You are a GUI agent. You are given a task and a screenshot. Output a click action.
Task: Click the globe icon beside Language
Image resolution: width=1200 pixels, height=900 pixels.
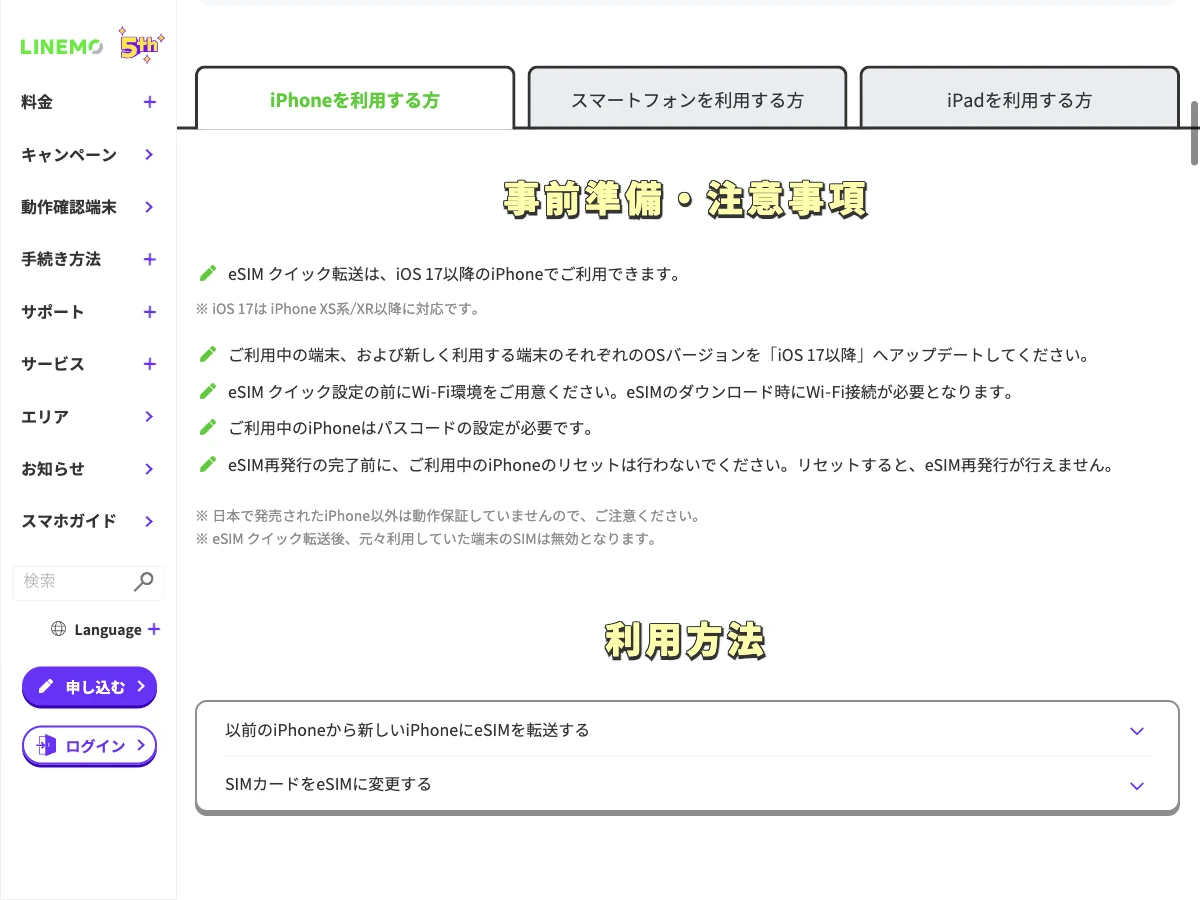58,629
